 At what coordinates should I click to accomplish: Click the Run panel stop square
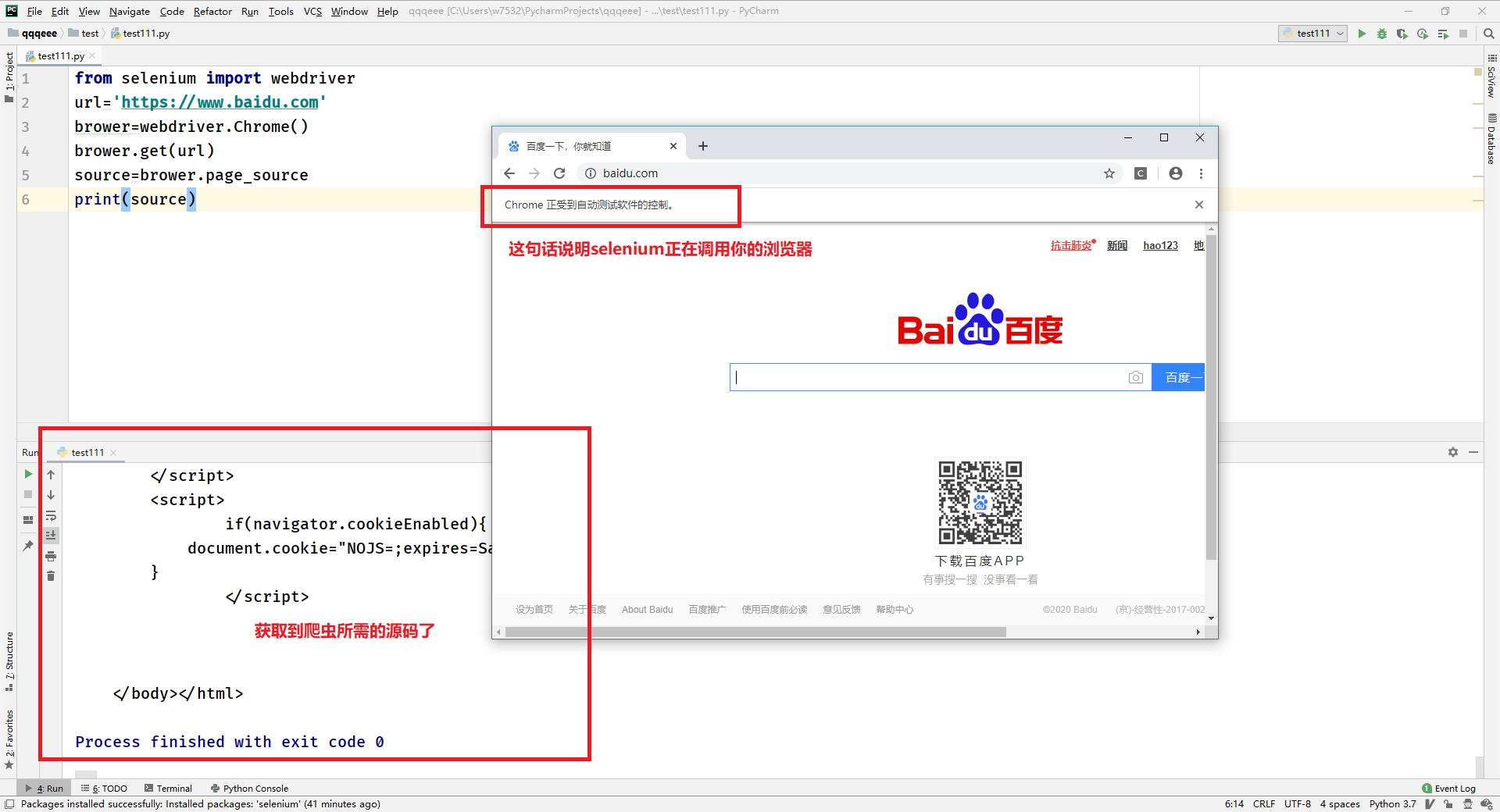coord(28,494)
